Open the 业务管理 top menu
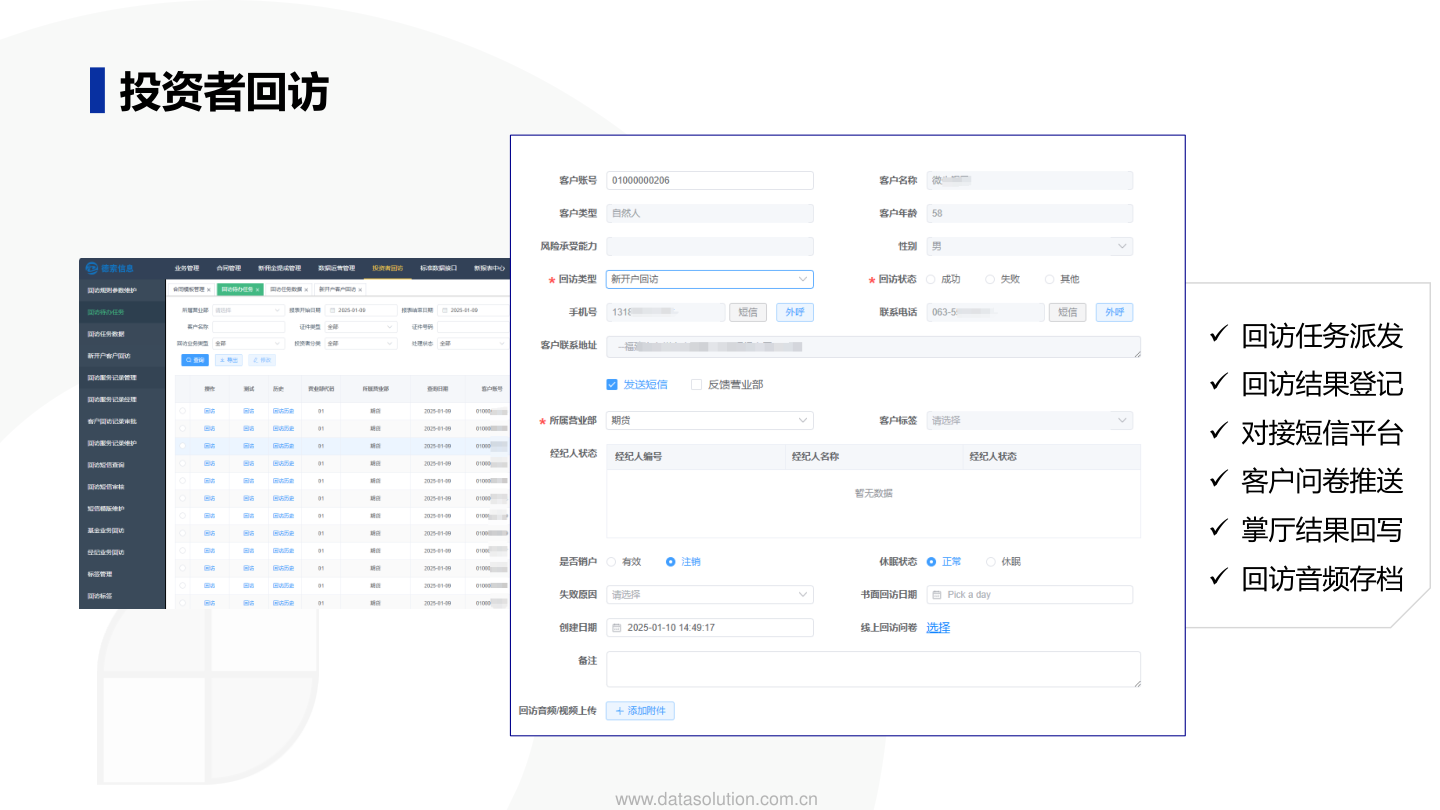 [187, 268]
